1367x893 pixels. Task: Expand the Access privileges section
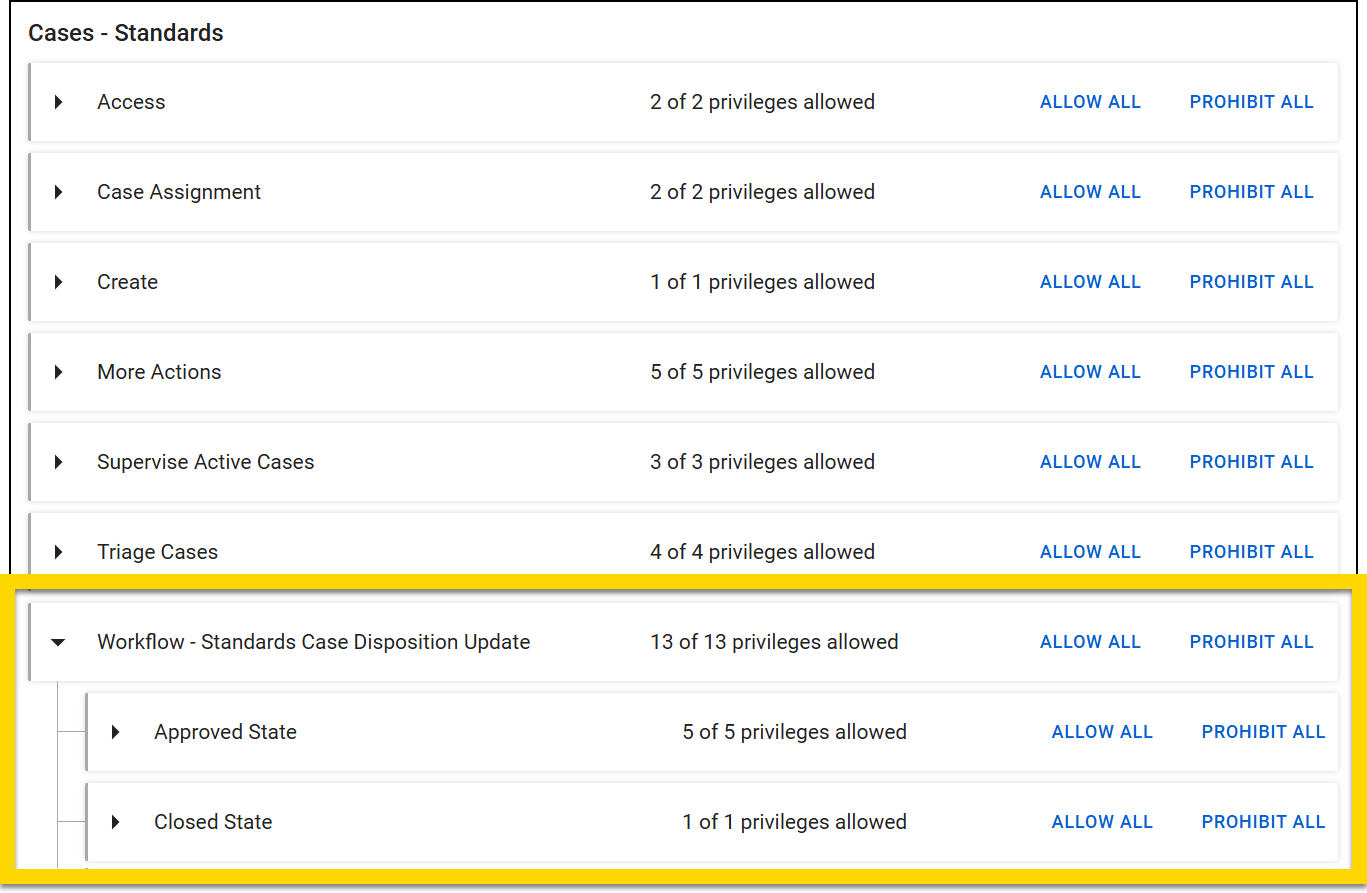(x=57, y=101)
